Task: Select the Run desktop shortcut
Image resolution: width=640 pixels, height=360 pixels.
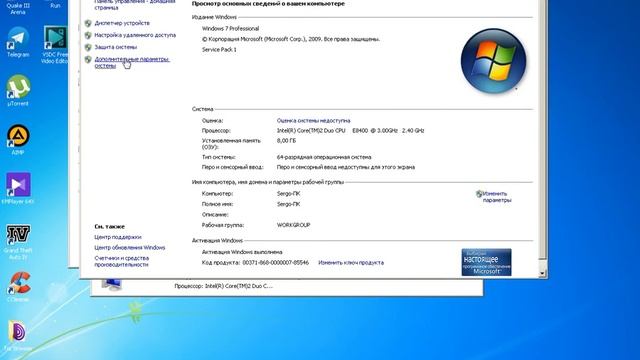Action: (x=56, y=5)
